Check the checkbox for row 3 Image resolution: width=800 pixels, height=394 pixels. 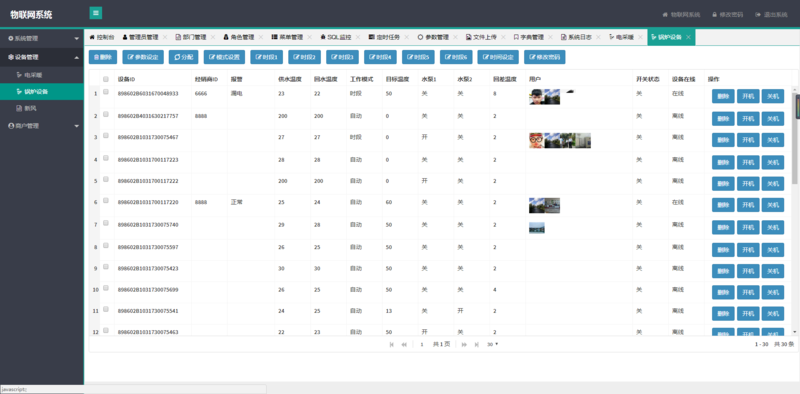(106, 136)
